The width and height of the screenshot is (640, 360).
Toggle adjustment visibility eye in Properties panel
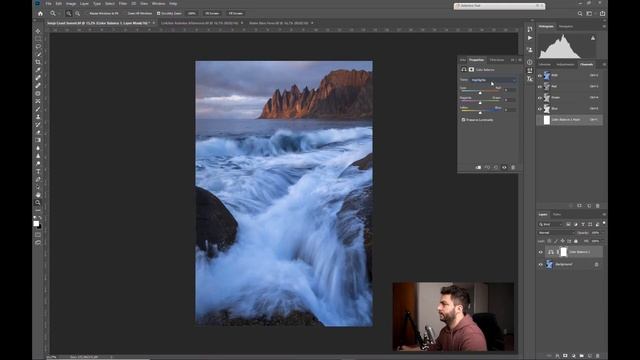click(x=504, y=167)
